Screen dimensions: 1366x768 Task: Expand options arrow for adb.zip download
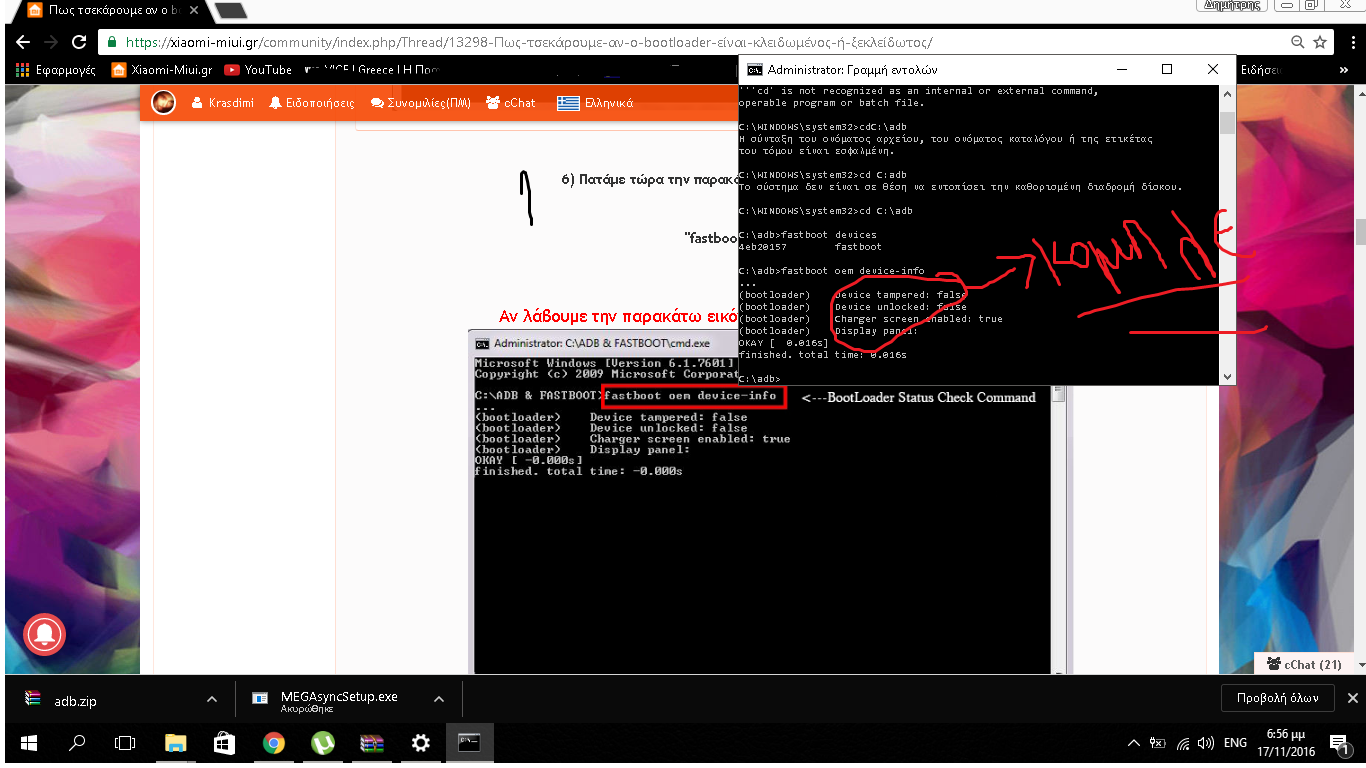pyautogui.click(x=211, y=700)
